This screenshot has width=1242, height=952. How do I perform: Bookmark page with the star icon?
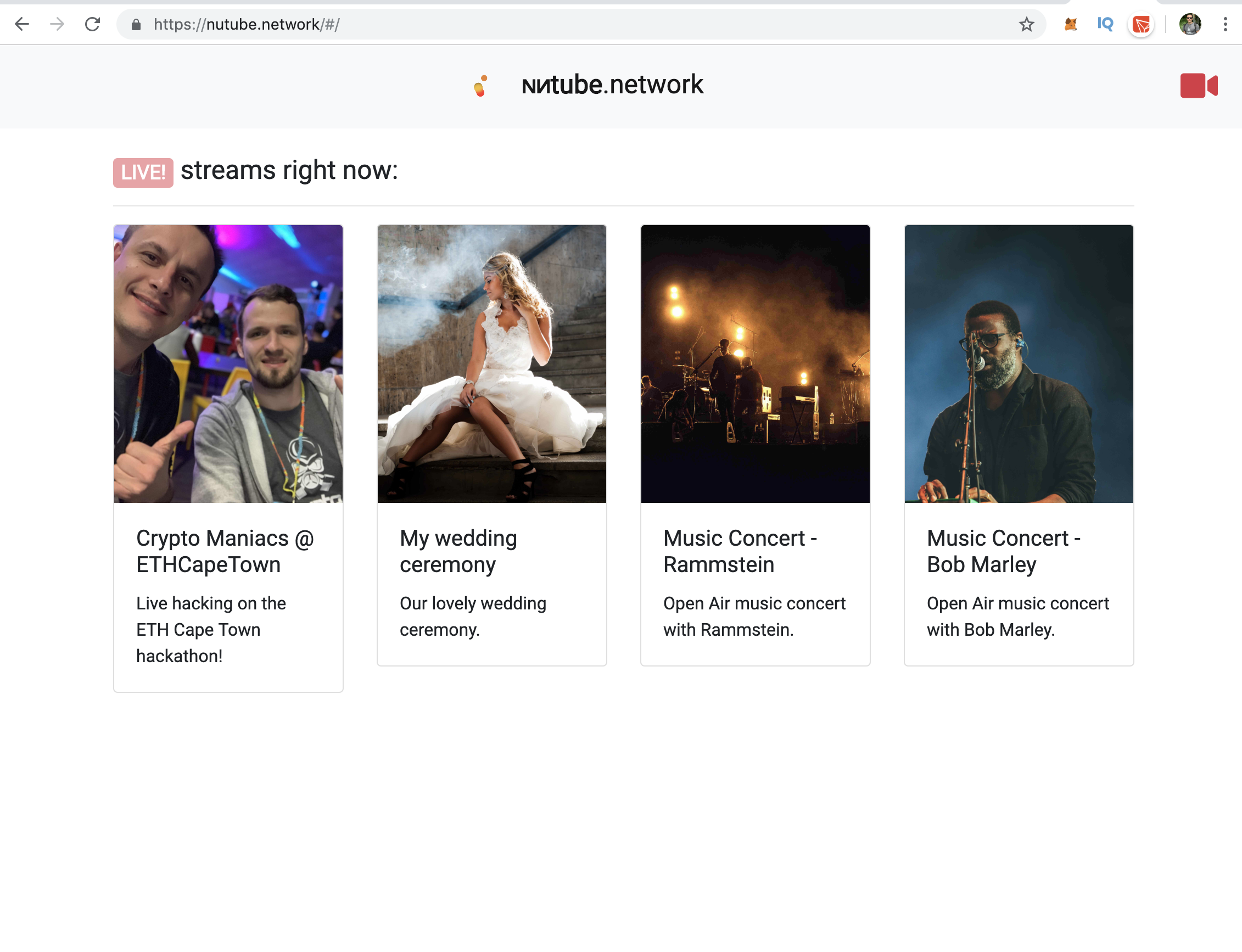point(1026,24)
